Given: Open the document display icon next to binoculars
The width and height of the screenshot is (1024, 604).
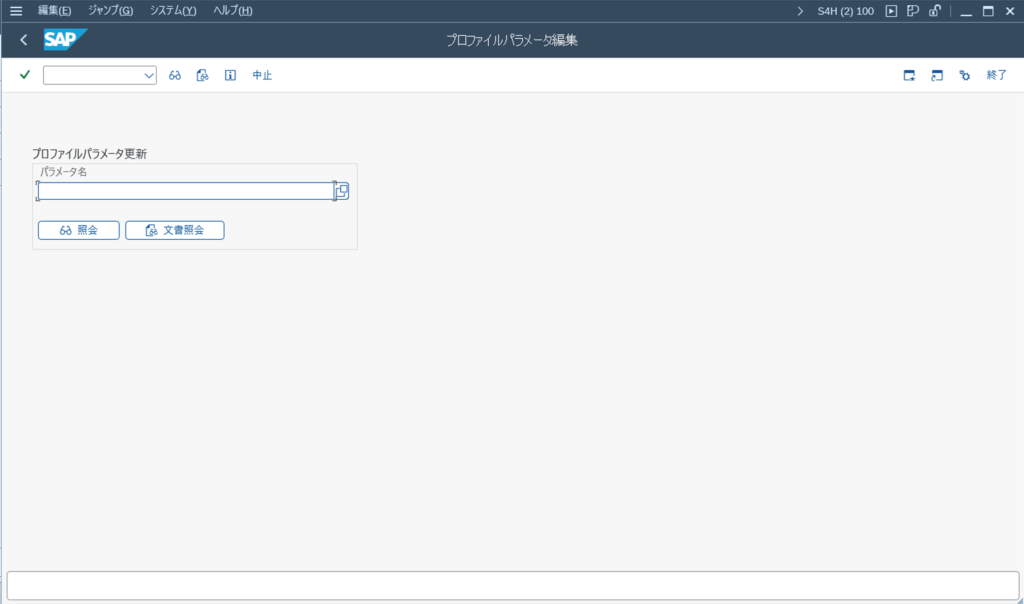Looking at the screenshot, I should point(202,74).
